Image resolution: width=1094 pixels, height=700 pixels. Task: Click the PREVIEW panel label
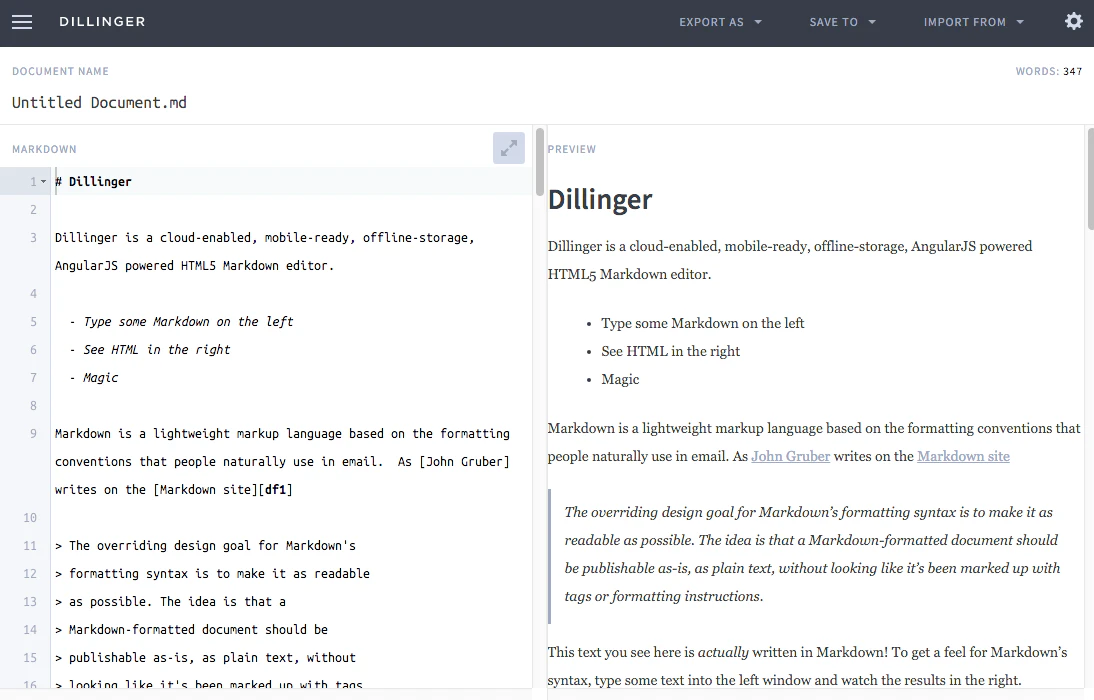[571, 149]
